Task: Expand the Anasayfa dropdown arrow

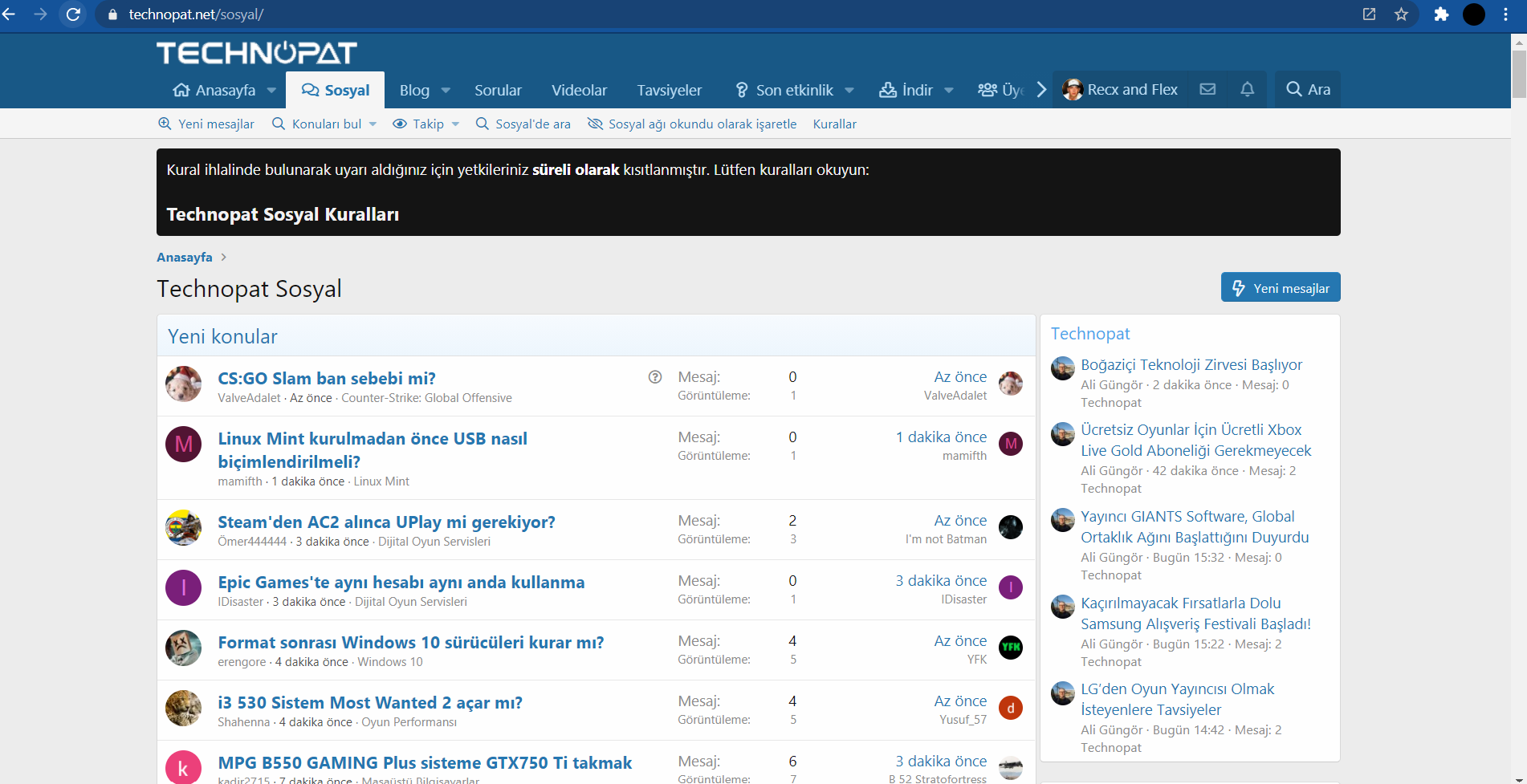Action: 271,91
